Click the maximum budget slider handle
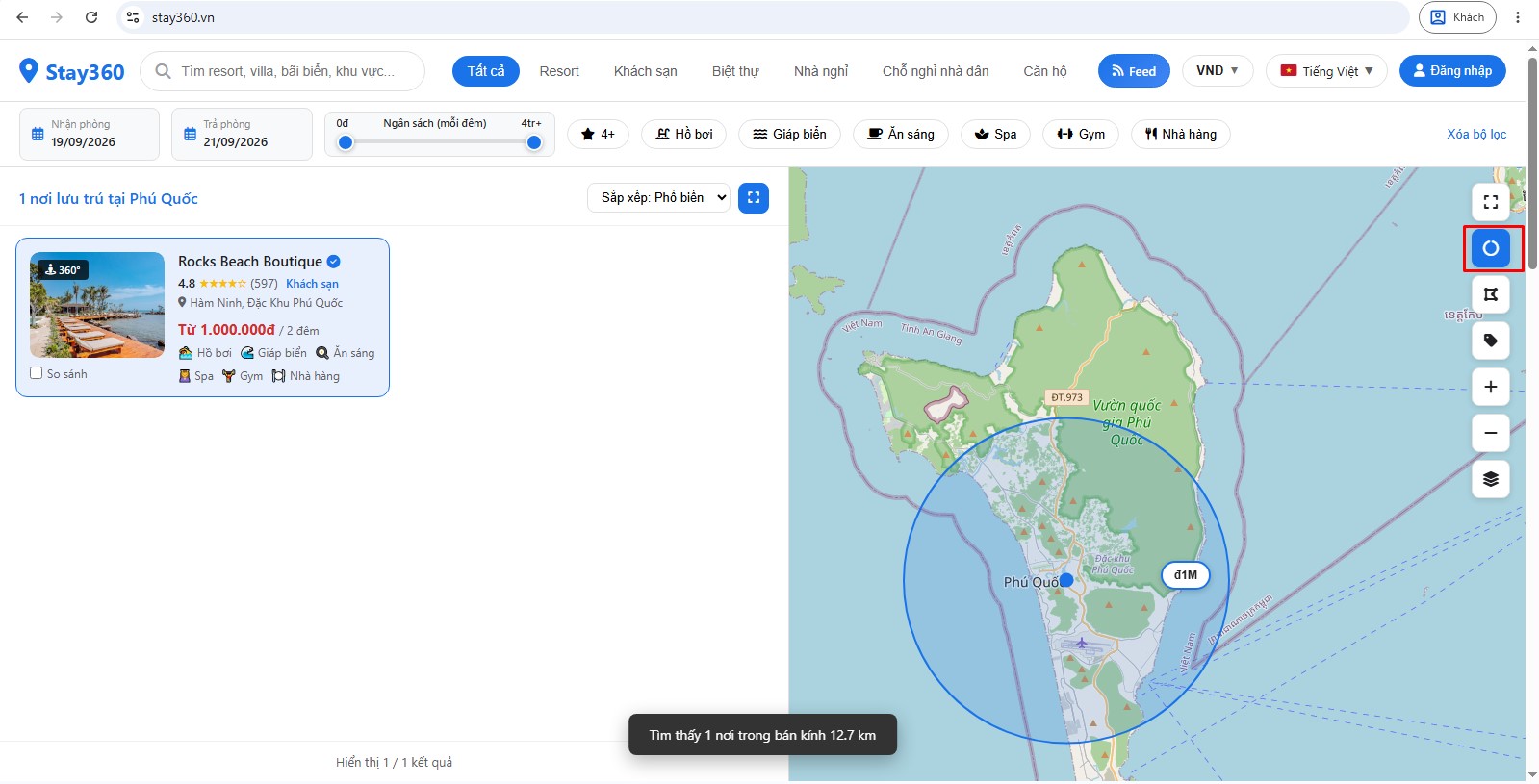 pyautogui.click(x=534, y=142)
